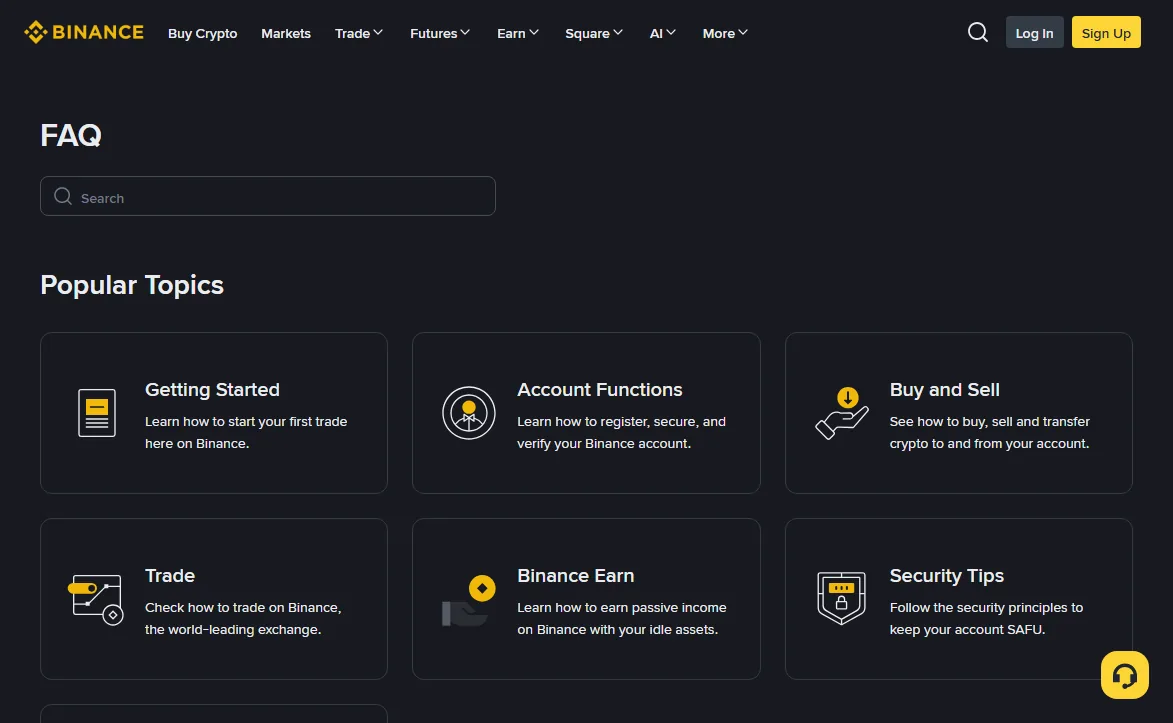This screenshot has width=1173, height=723.
Task: Click the Security Tips shield icon
Action: 842,598
